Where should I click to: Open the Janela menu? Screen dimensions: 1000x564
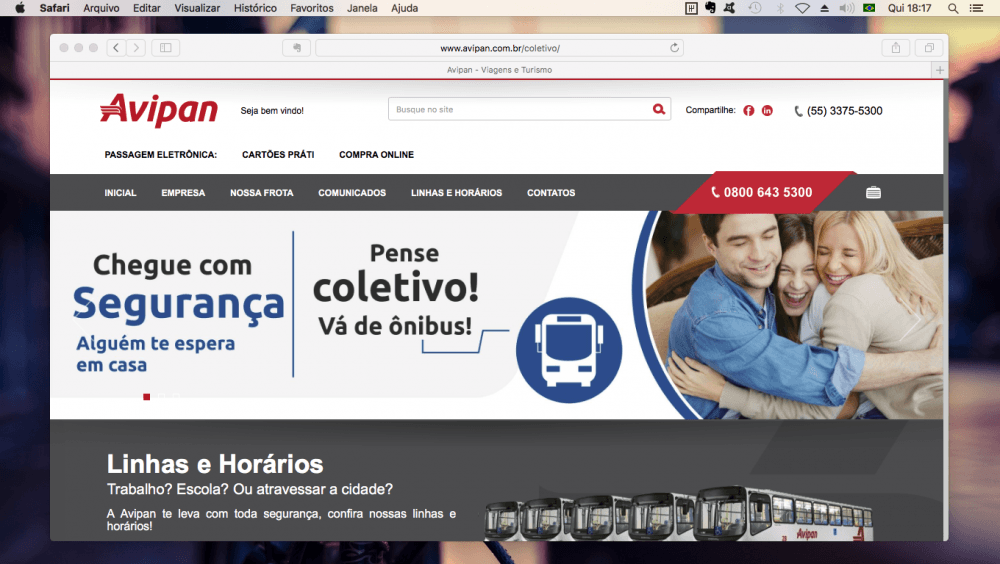(x=362, y=8)
